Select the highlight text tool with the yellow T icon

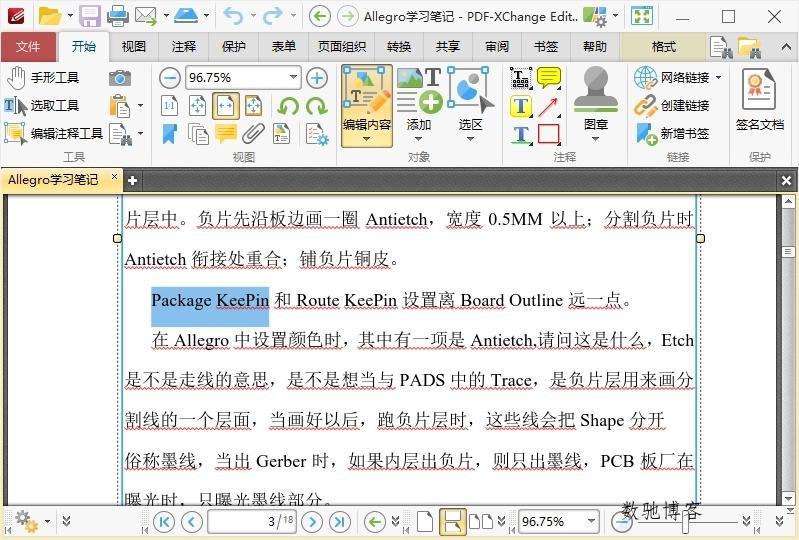tap(521, 106)
